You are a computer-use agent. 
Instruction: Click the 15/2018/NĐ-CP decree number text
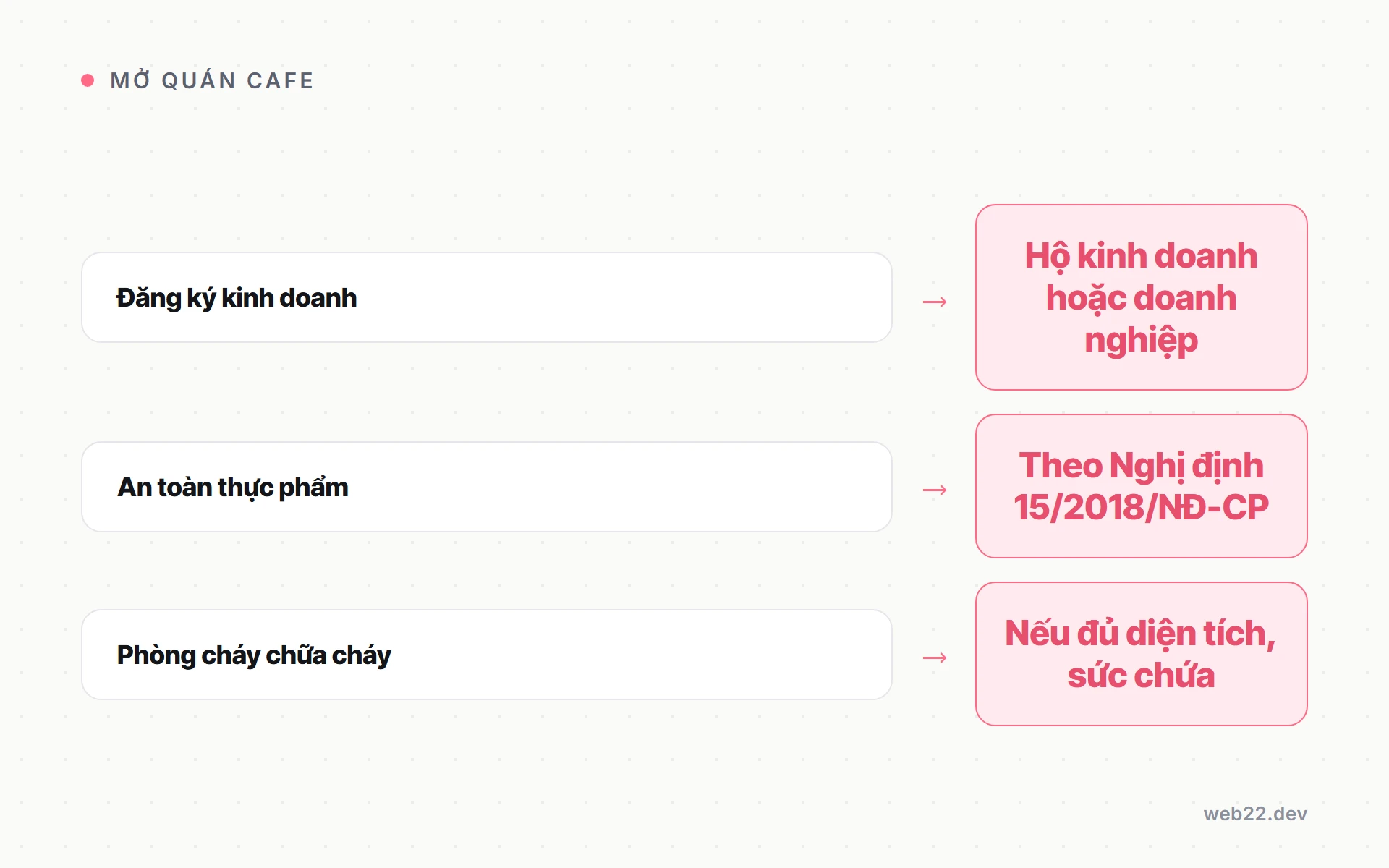(x=1142, y=507)
